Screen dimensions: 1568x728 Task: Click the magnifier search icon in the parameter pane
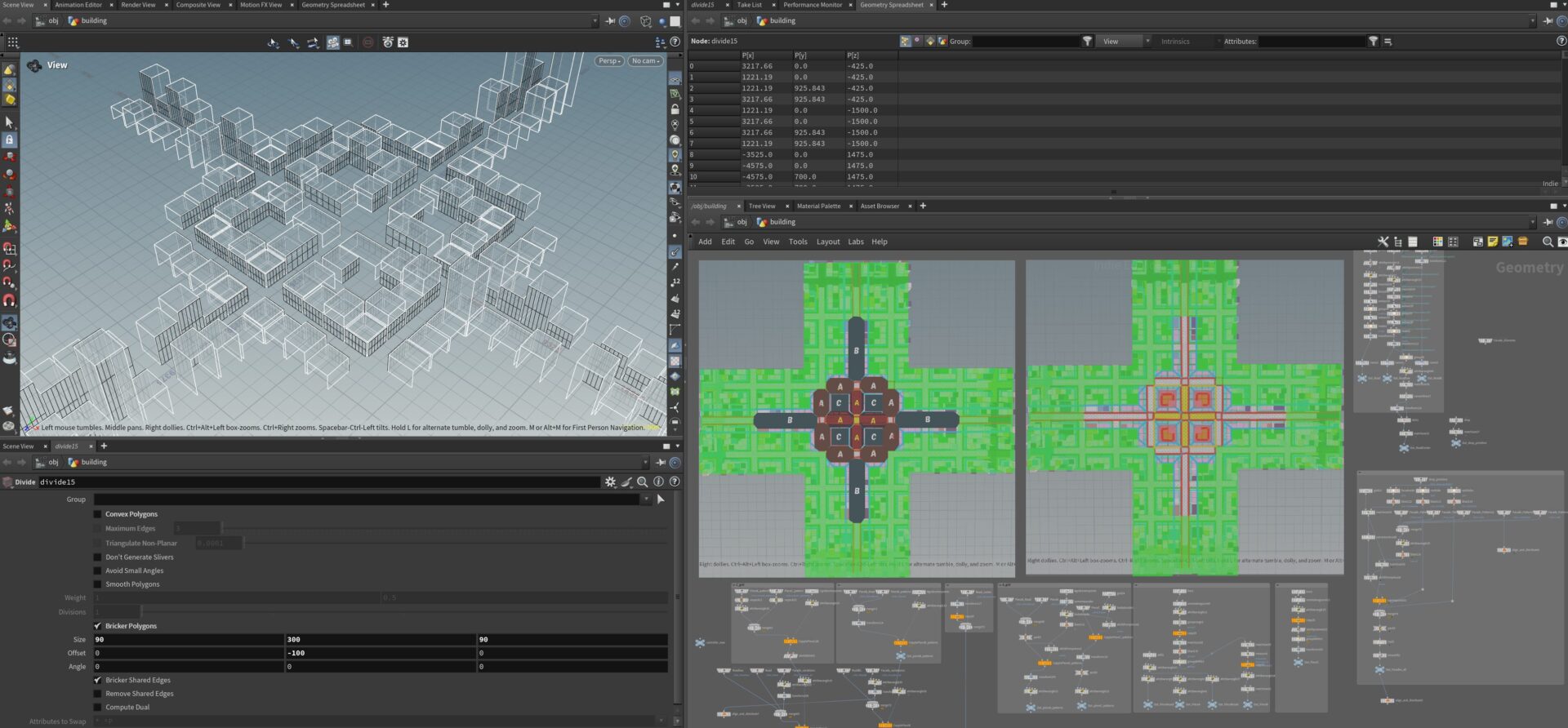coord(643,482)
